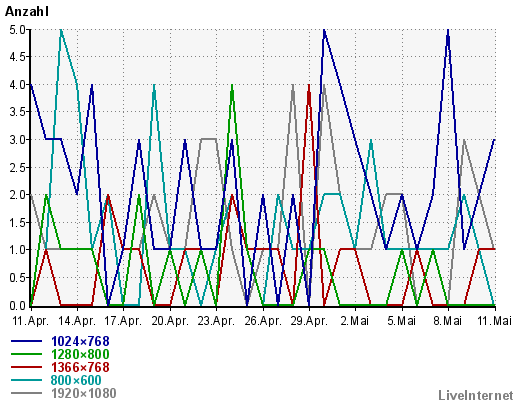Viewport: 520px width, 405px height.
Task: Click the green 1280×800 peak at 24.Apr.
Action: coord(232,86)
